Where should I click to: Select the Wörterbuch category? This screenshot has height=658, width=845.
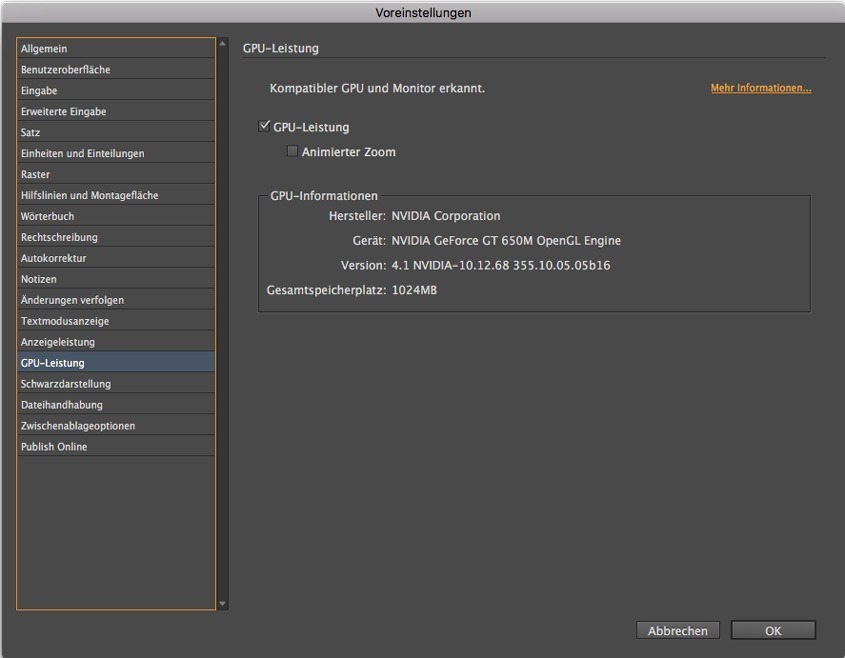point(116,217)
